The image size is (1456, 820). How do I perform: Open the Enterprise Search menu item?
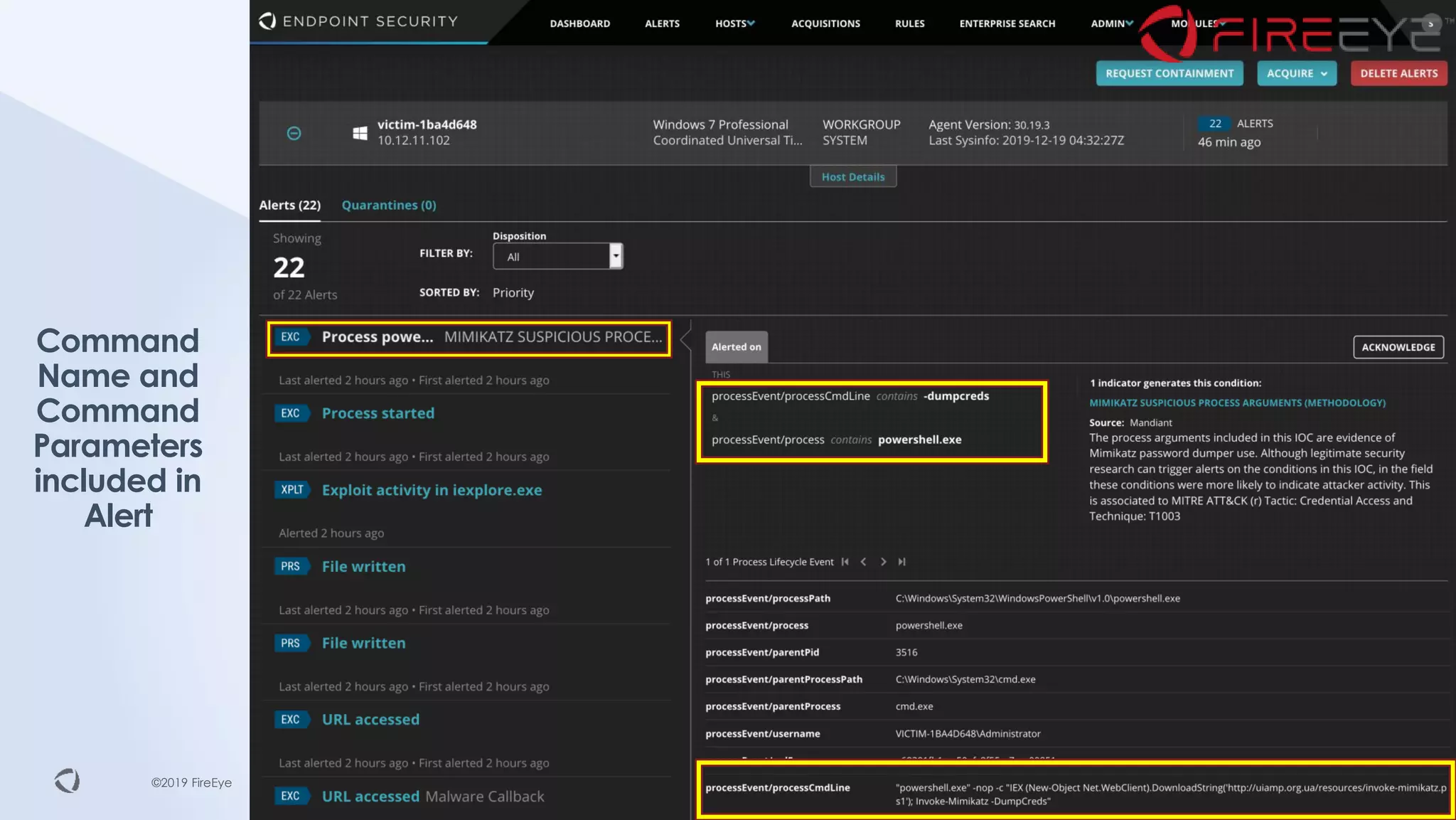pos(1007,23)
